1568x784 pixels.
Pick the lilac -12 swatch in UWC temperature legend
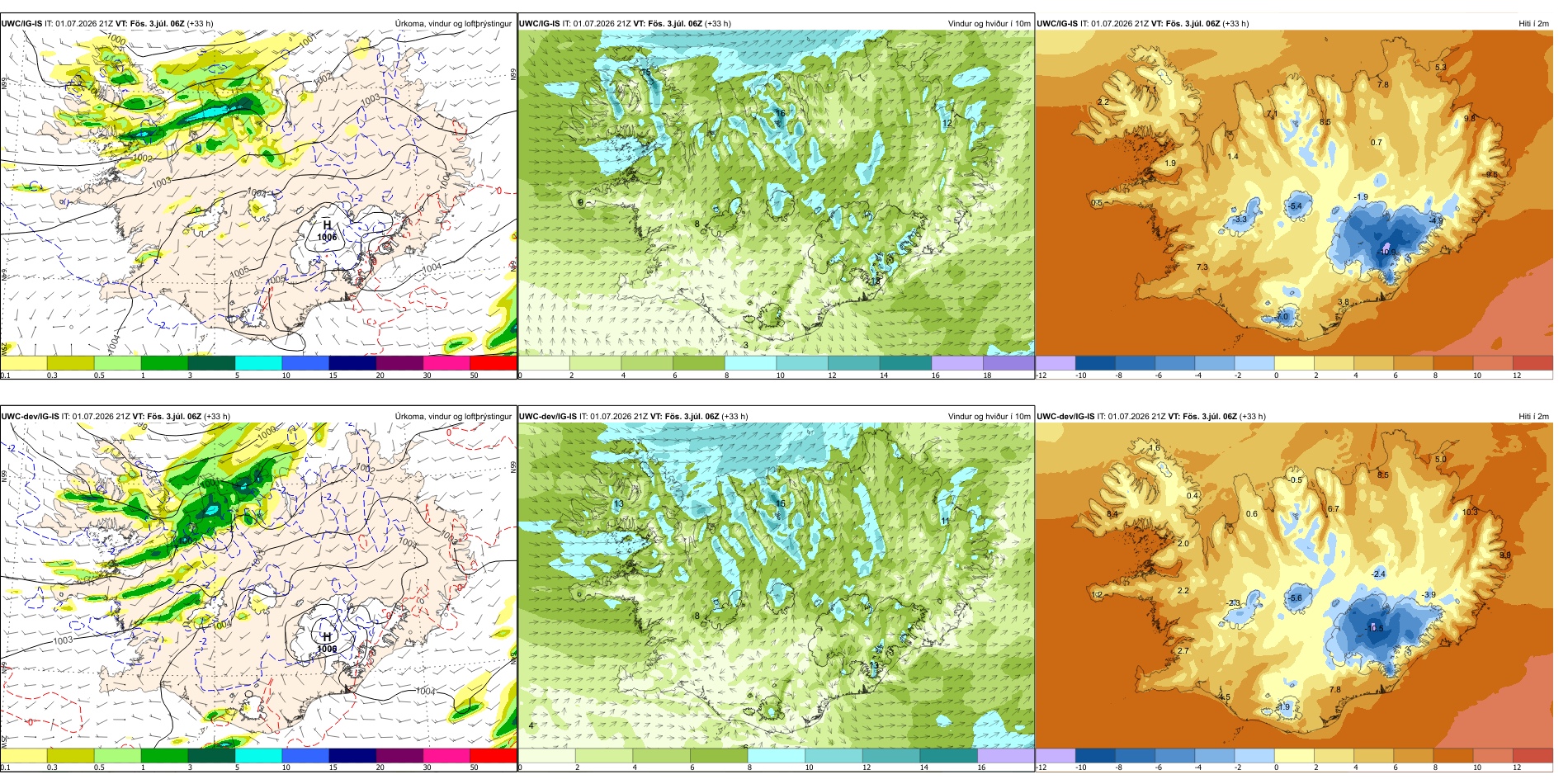(1056, 363)
